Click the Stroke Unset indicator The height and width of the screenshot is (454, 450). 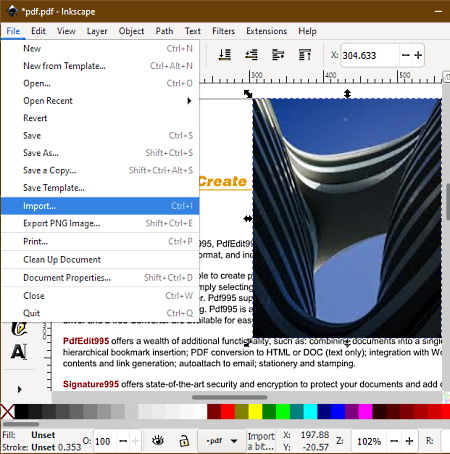tap(43, 447)
